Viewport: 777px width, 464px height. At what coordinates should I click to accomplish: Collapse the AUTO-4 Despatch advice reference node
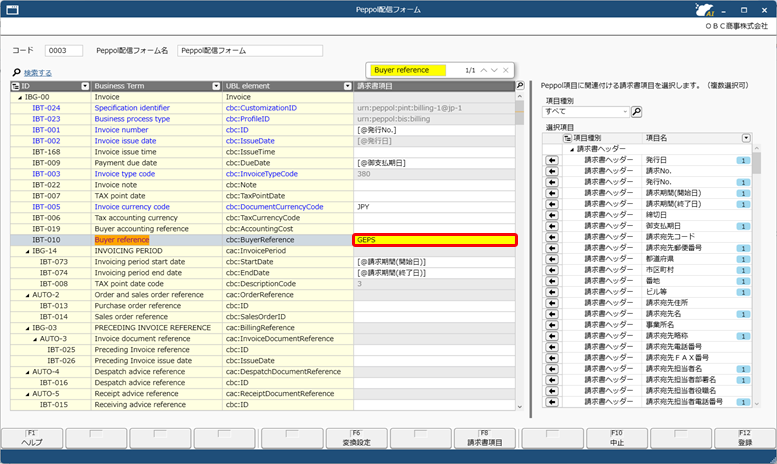(x=28, y=372)
